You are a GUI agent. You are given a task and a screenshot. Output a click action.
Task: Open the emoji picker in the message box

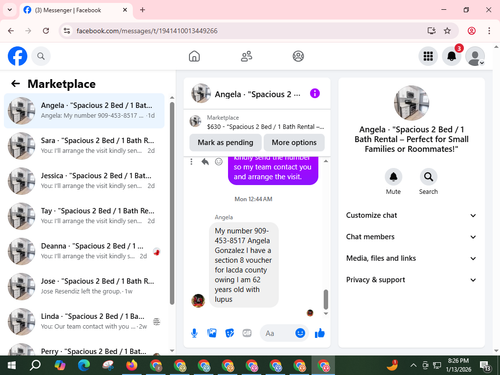click(x=300, y=333)
